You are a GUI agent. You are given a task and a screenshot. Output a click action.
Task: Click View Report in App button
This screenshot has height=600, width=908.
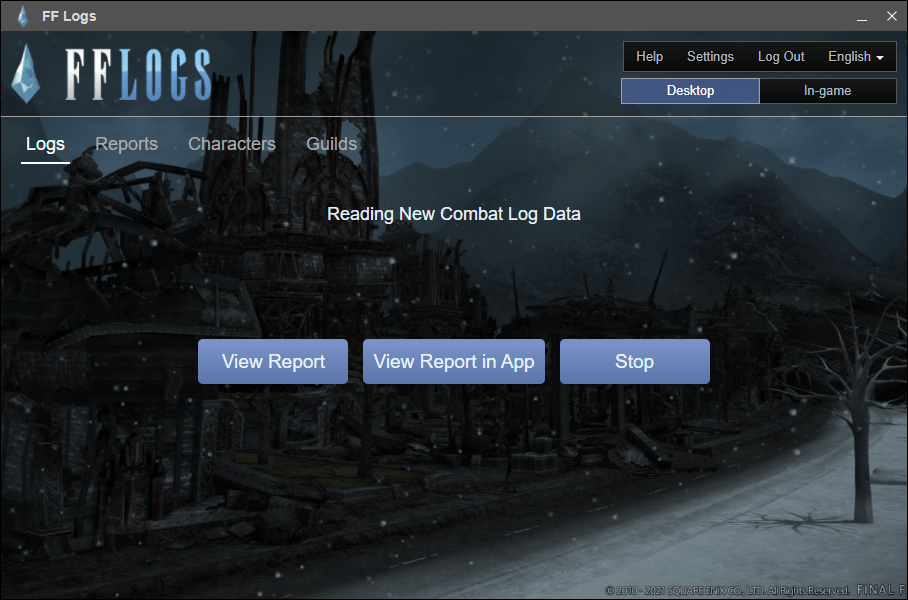tap(453, 362)
